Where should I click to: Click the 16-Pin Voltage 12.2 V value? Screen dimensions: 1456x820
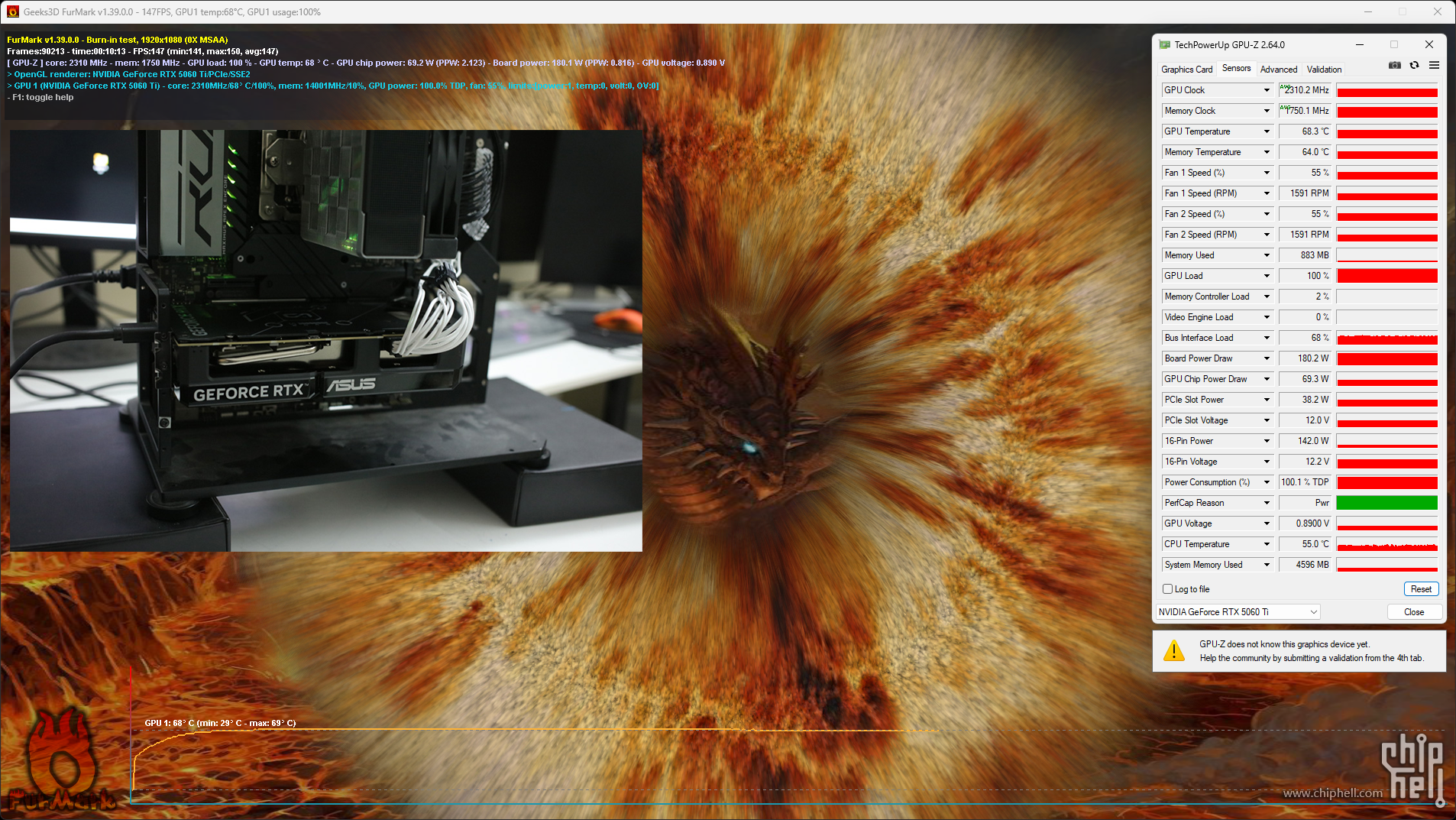[1305, 462]
